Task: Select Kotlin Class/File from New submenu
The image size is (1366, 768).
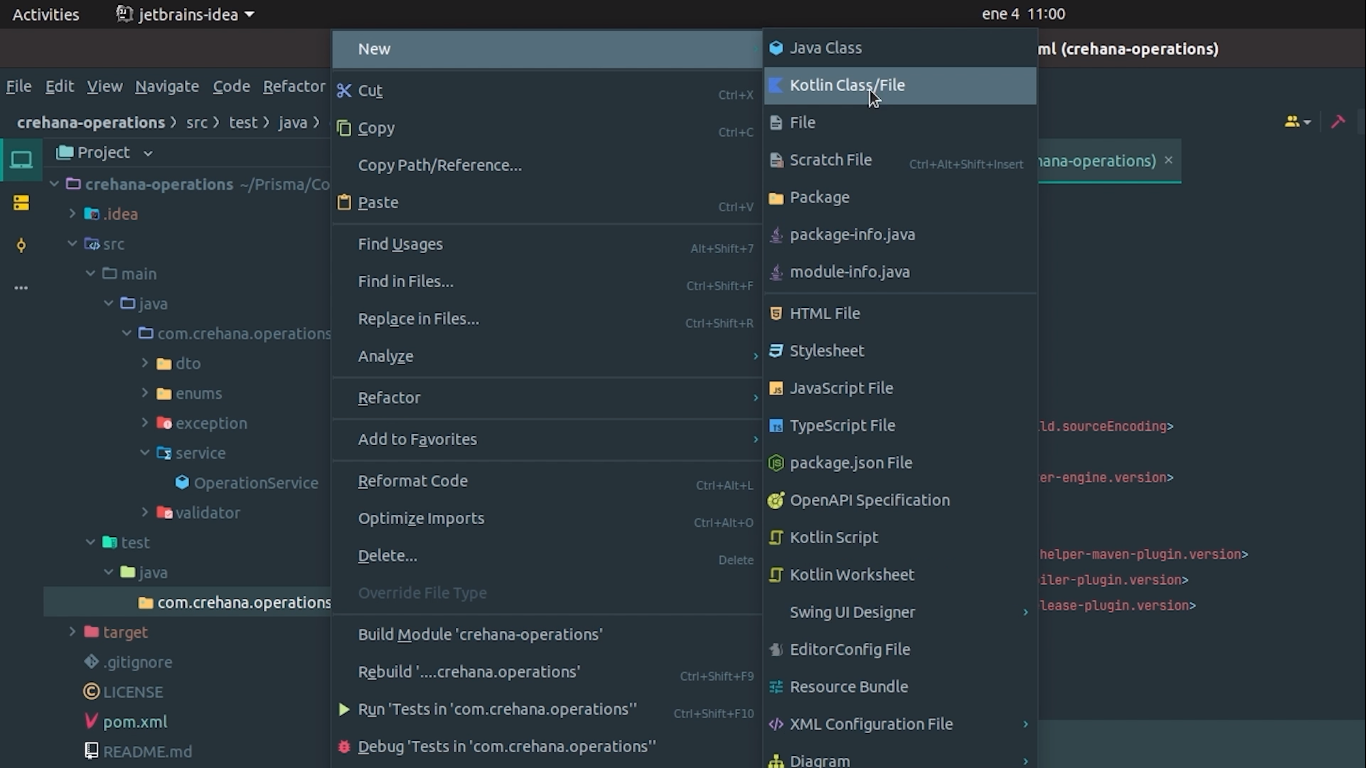Action: click(847, 85)
